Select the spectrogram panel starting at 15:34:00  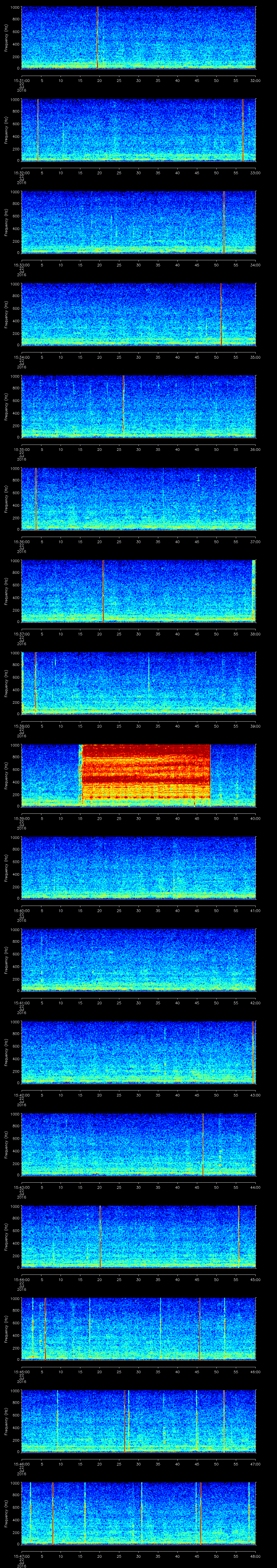pyautogui.click(x=138, y=314)
